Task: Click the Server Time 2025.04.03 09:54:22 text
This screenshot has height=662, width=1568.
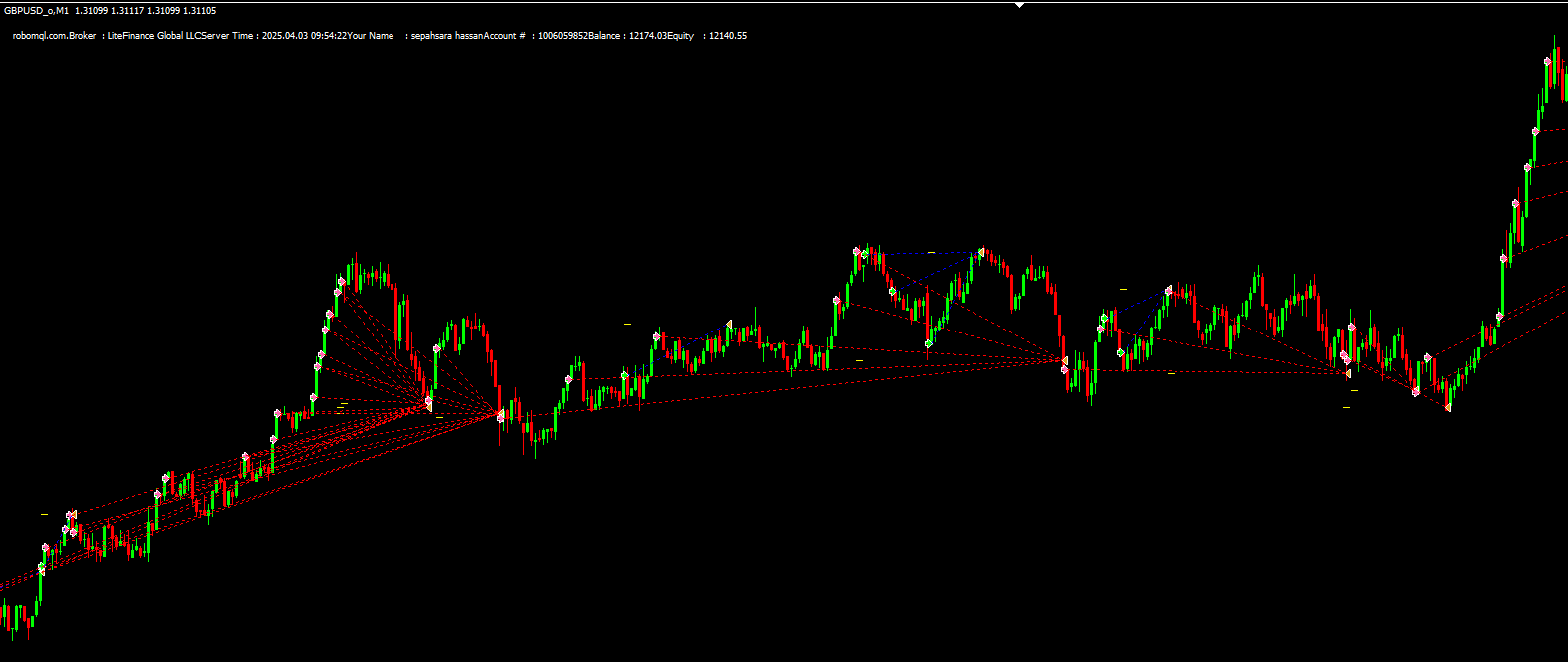Action: [274, 36]
